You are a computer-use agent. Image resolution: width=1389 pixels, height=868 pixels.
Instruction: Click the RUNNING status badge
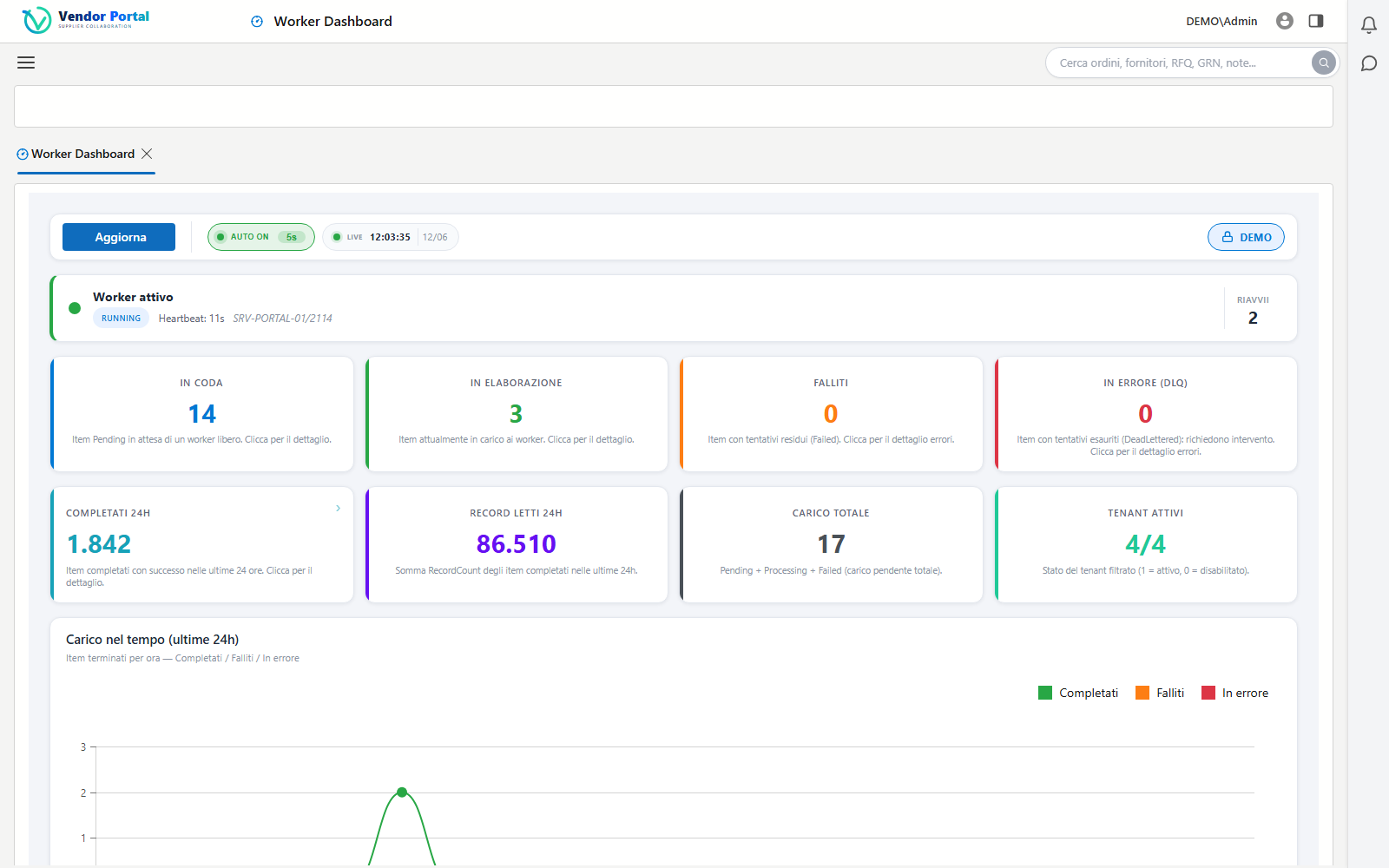tap(121, 319)
